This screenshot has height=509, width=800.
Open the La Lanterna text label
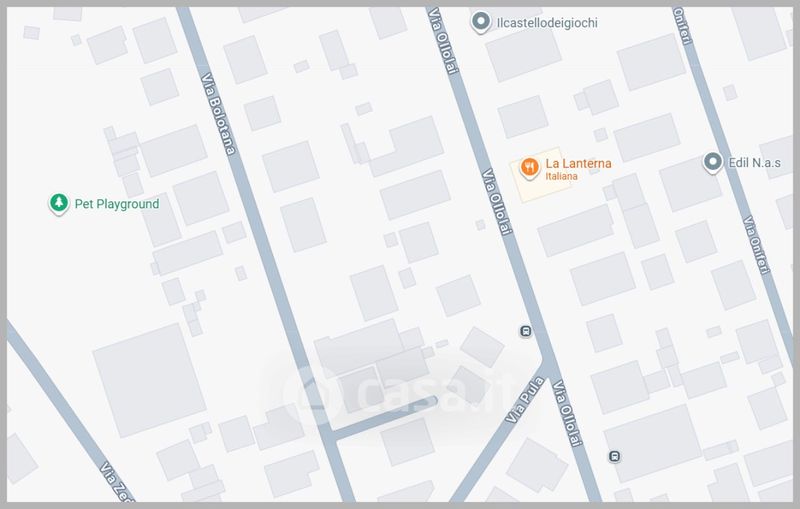[x=578, y=163]
